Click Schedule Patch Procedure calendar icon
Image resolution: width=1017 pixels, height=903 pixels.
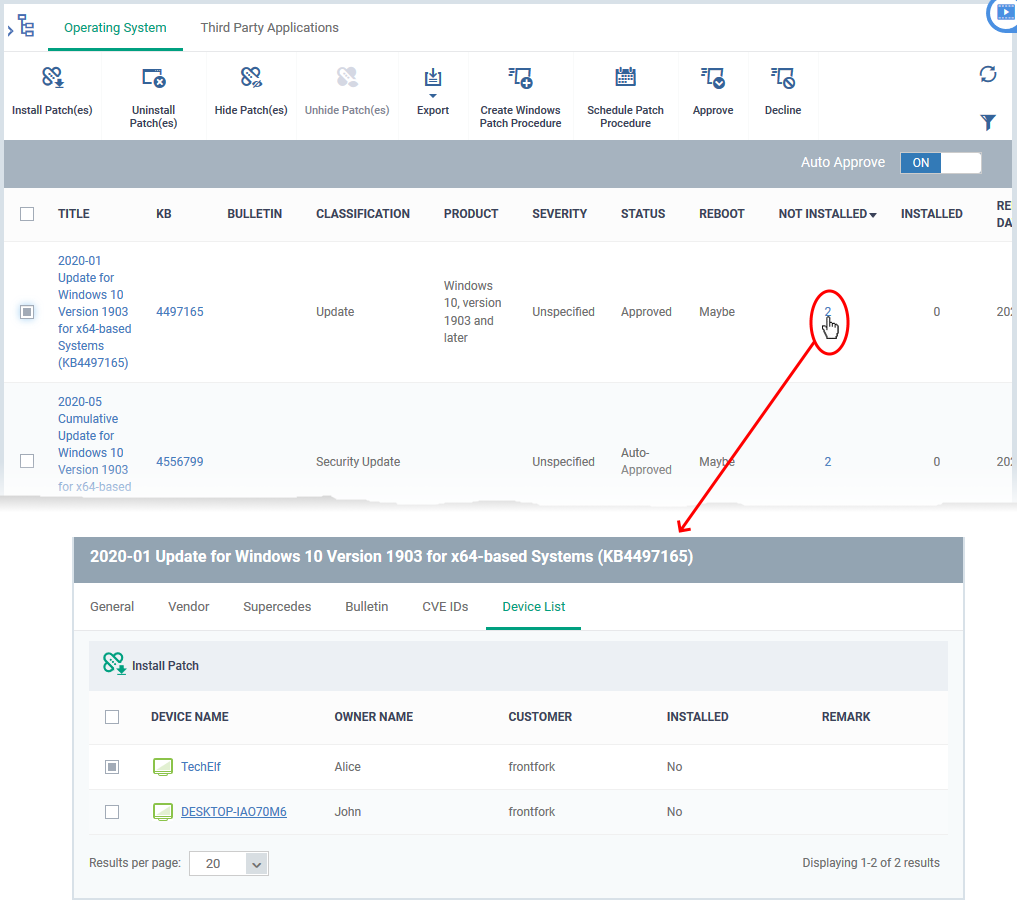(x=625, y=77)
